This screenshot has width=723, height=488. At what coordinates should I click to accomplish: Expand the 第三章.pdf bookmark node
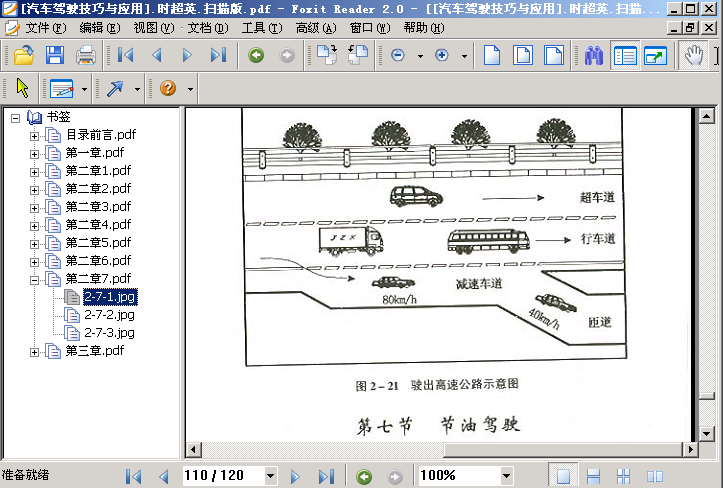pos(35,351)
